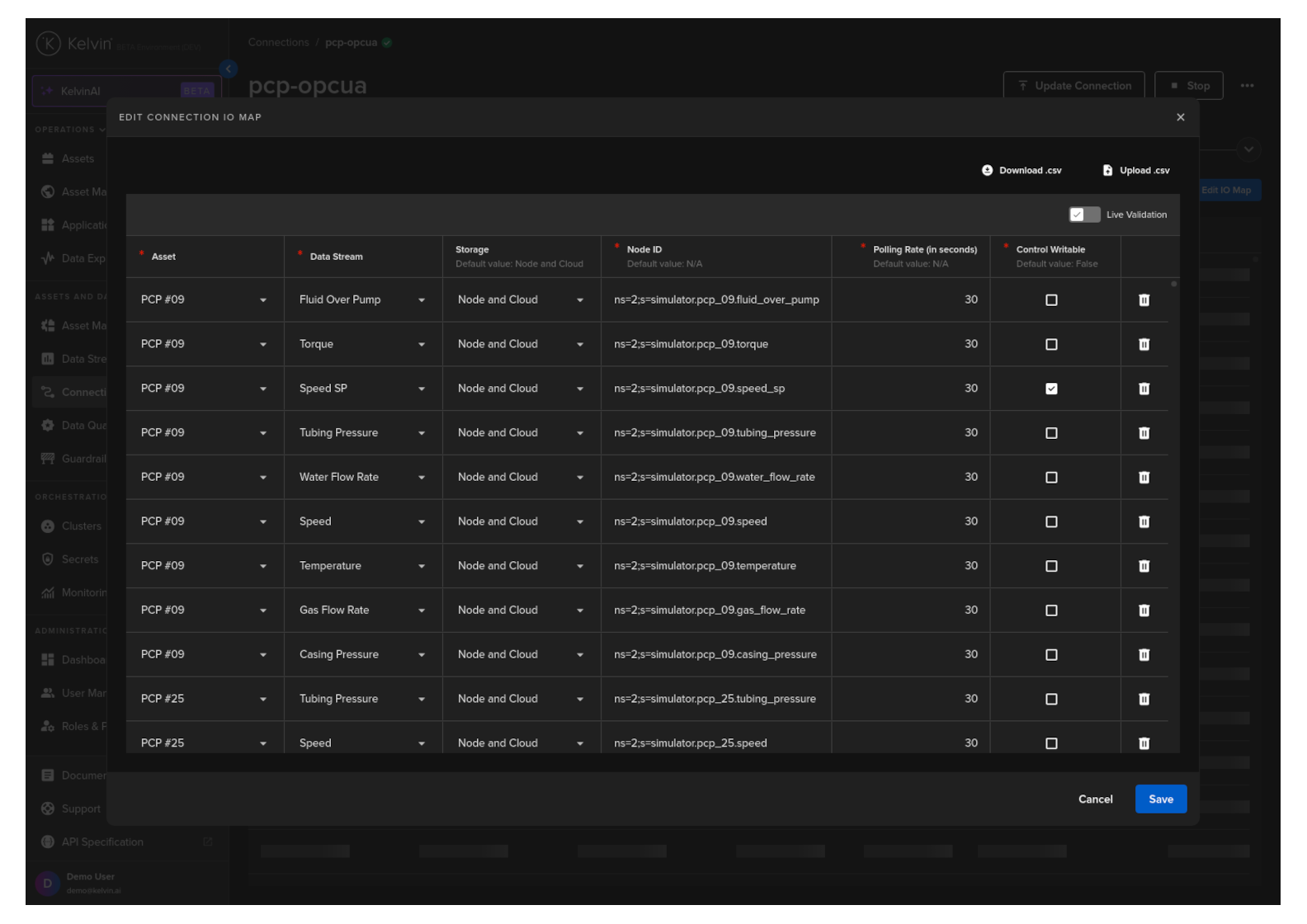Screen dimensions: 1307x924
Task: Edit Node ID field for pcp_09.speed
Action: point(715,521)
